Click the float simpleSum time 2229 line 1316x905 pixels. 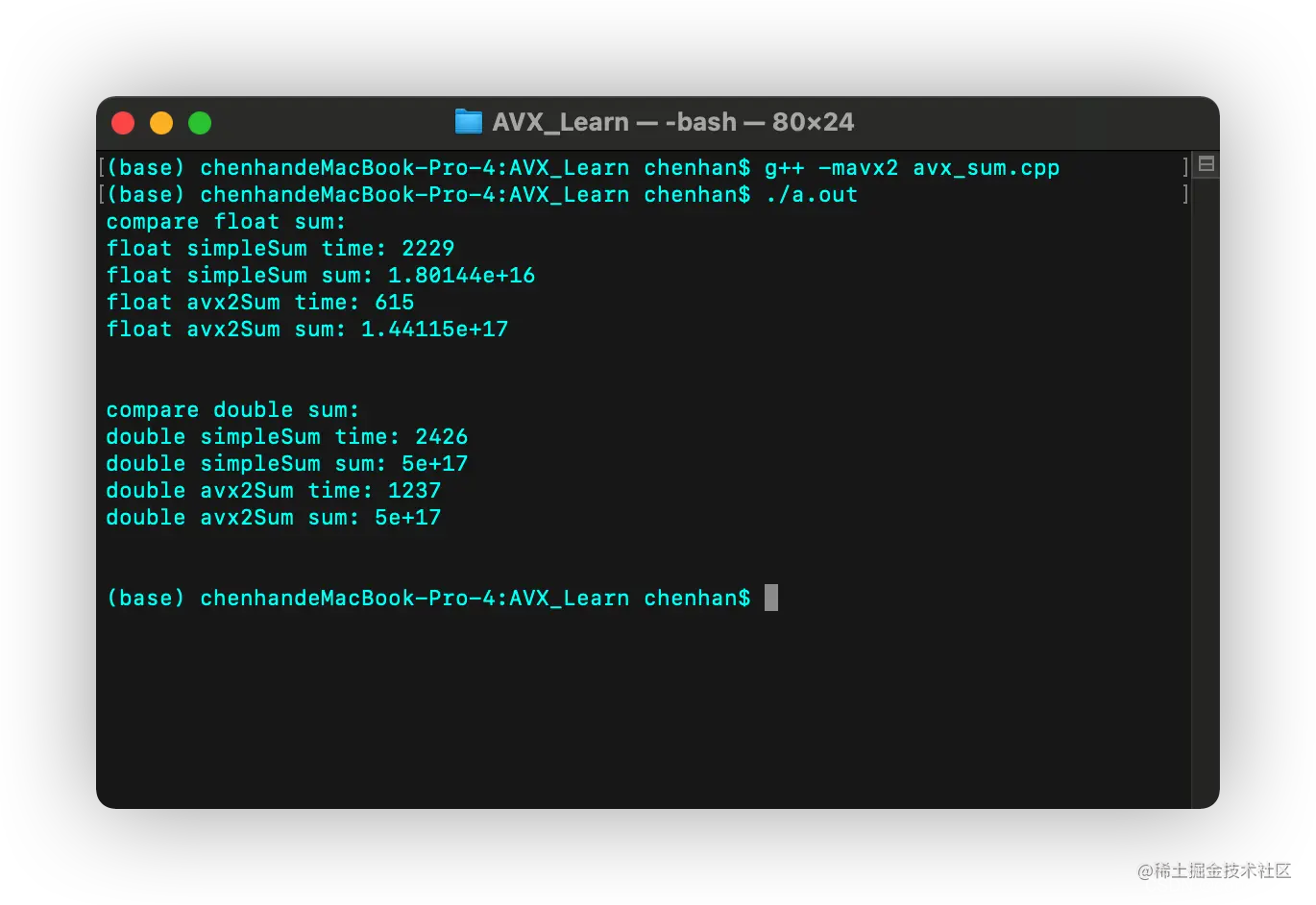tap(280, 249)
